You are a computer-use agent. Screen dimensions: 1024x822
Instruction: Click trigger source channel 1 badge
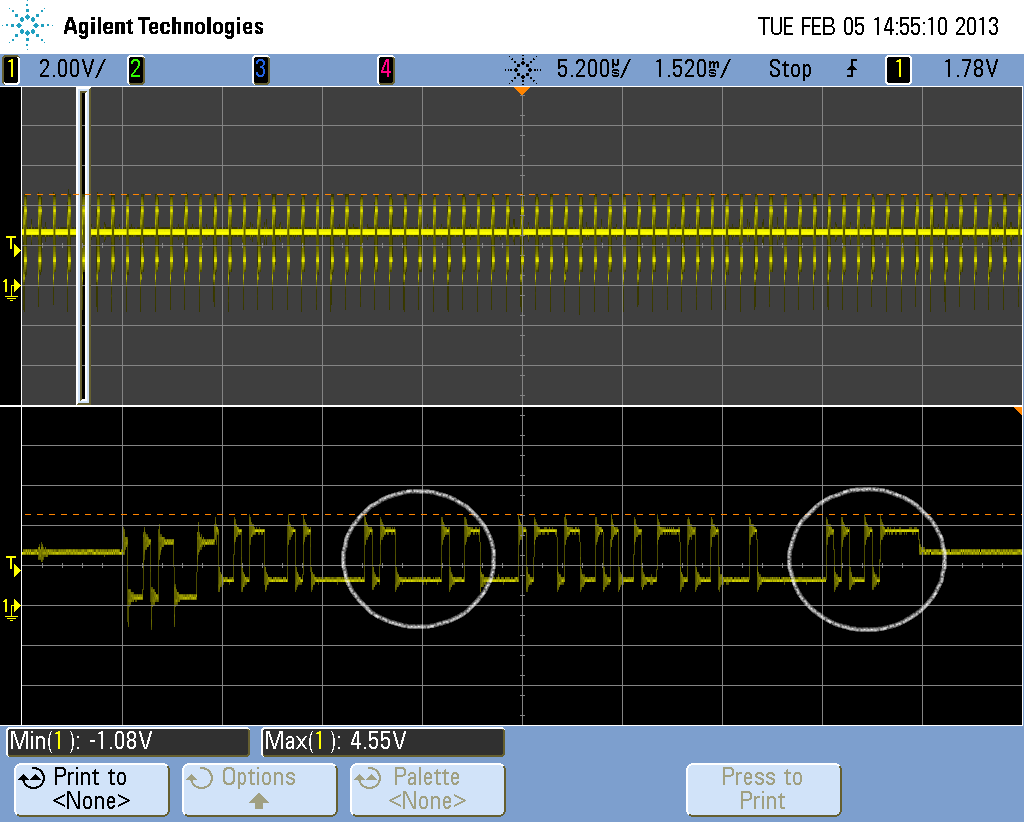coord(898,70)
